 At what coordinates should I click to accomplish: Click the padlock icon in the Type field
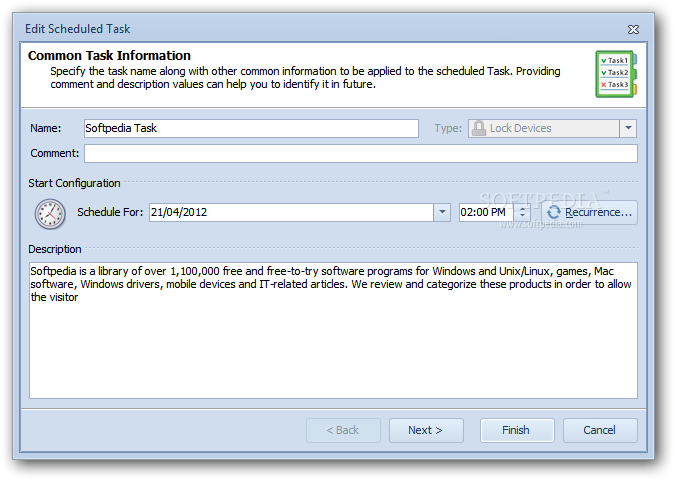479,128
